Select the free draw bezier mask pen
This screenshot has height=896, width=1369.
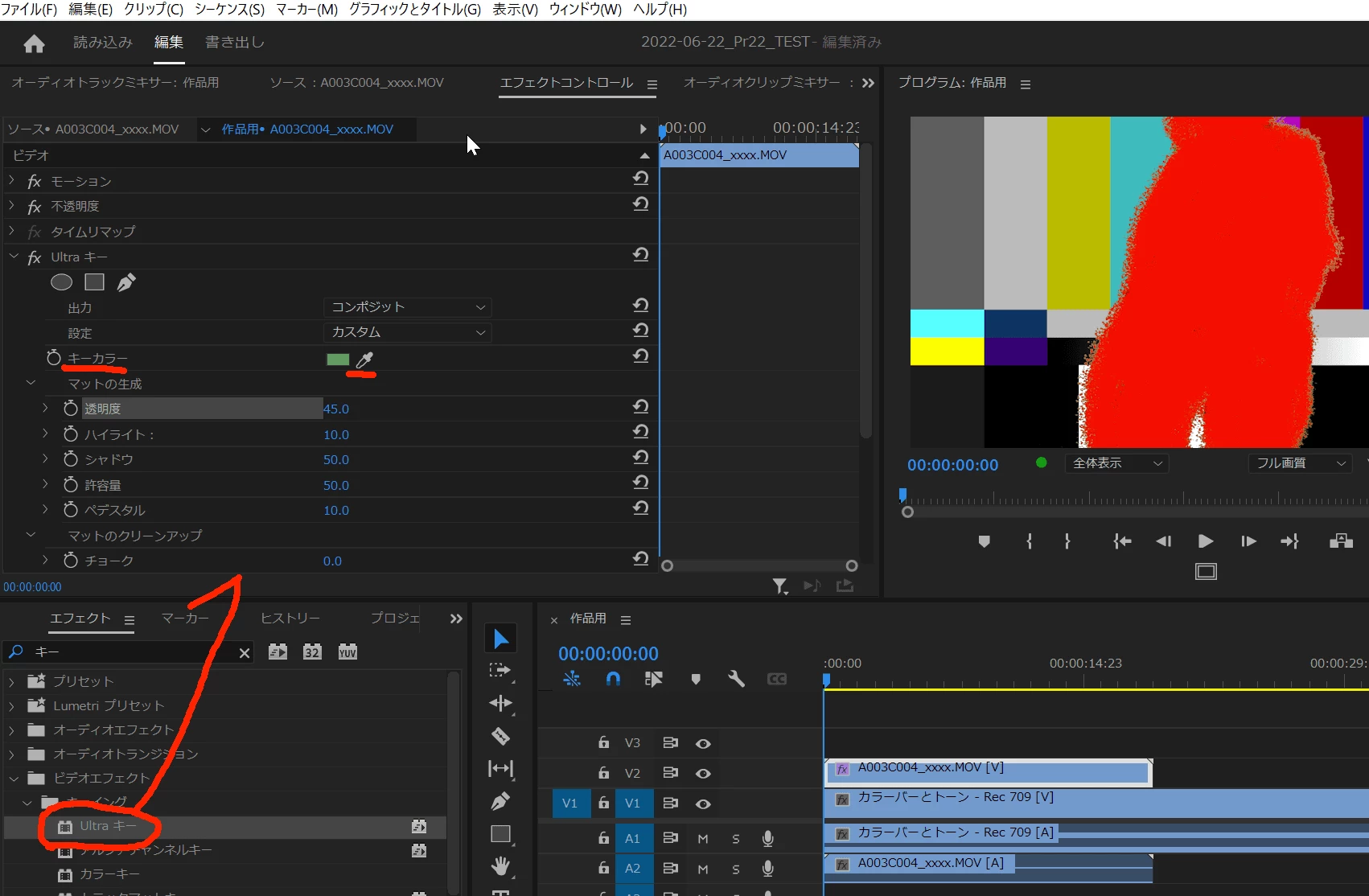[x=126, y=282]
